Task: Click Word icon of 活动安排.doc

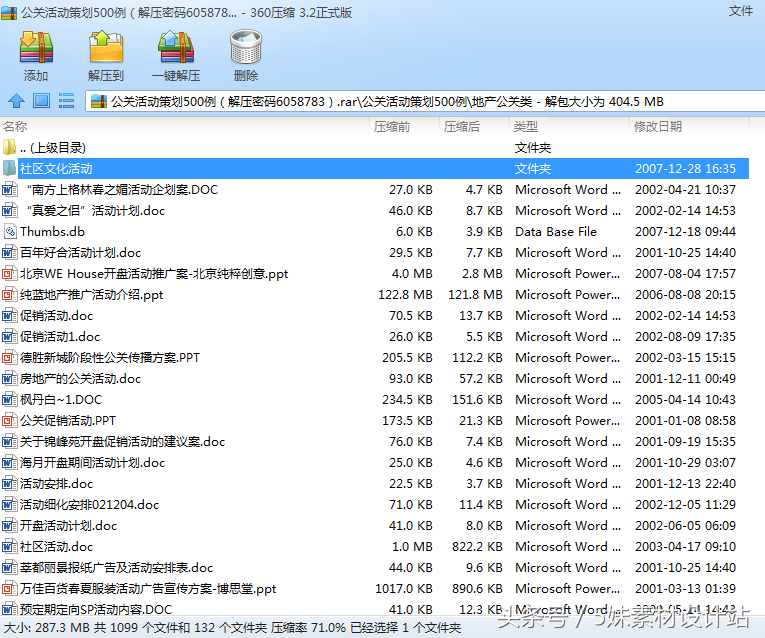Action: tap(9, 483)
